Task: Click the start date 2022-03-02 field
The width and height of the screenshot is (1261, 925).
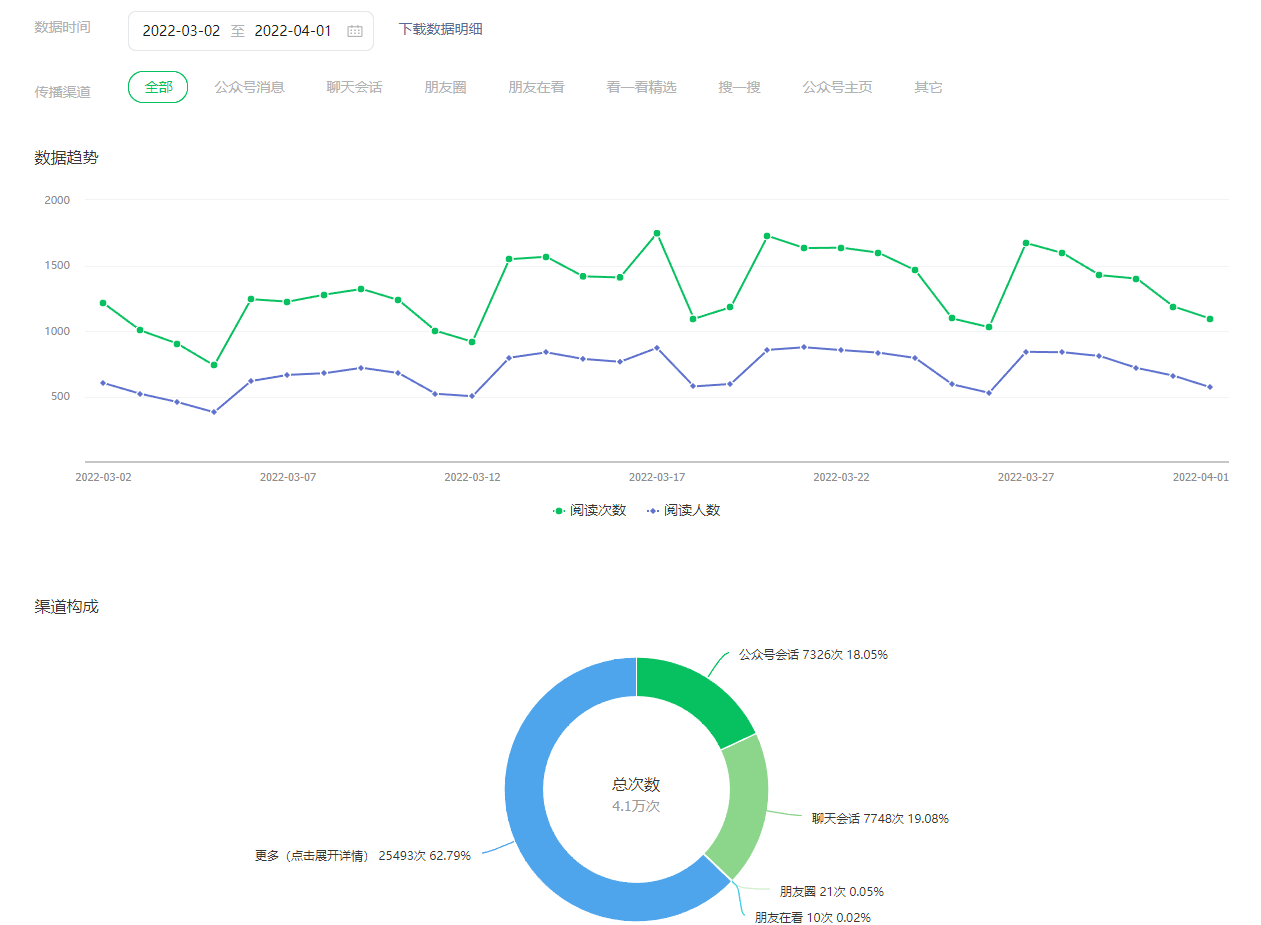Action: [181, 31]
